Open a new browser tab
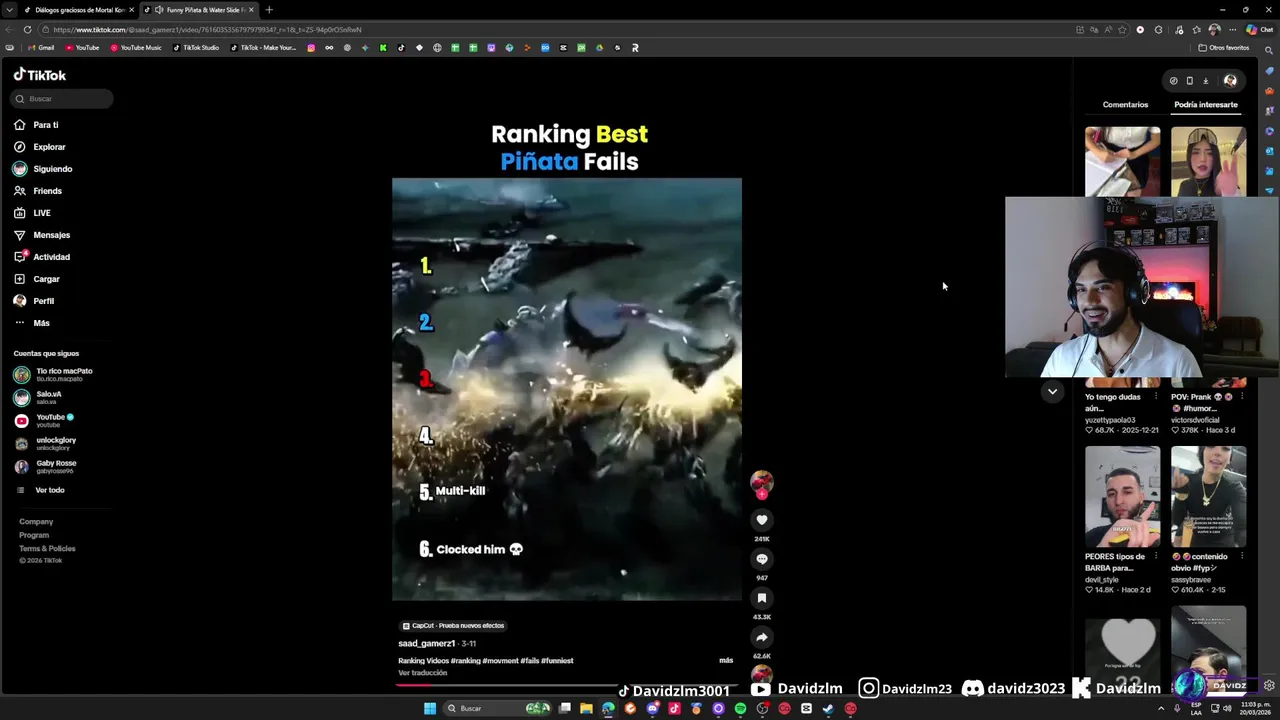1280x720 pixels. click(269, 10)
